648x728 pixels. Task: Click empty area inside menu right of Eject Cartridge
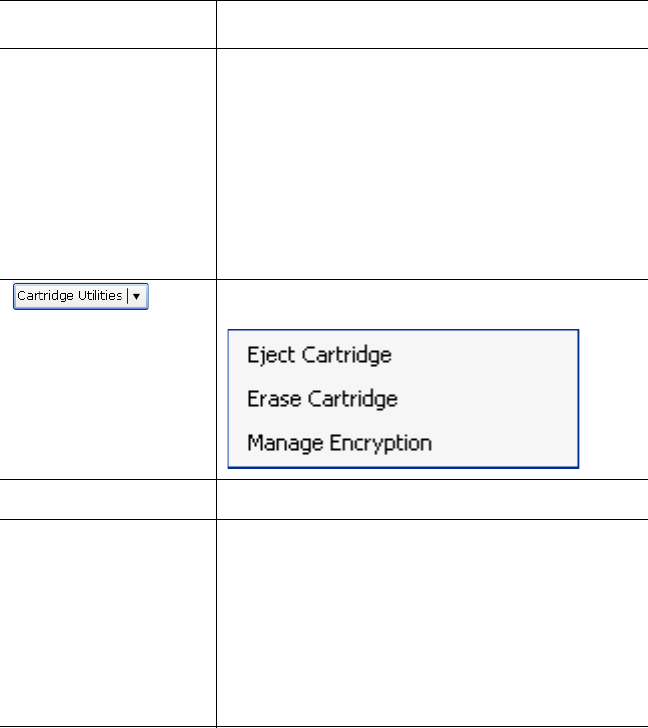[x=490, y=355]
